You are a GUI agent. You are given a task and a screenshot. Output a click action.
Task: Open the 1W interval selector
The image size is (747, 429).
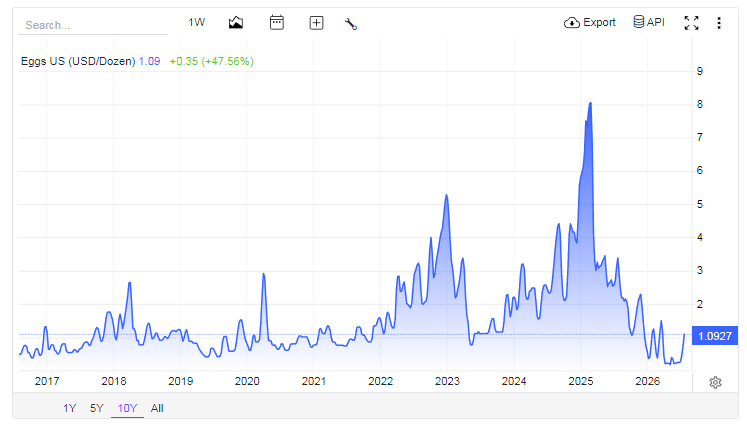tap(196, 22)
